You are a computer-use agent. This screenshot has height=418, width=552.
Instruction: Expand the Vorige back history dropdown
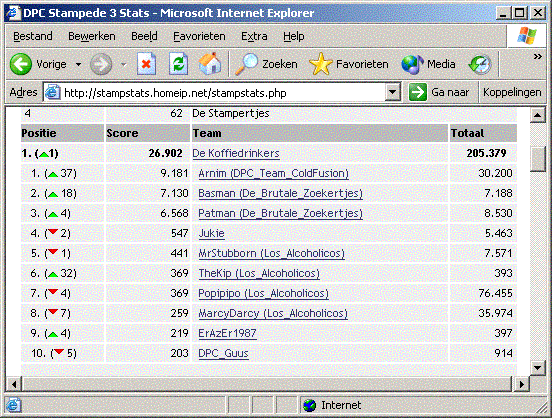78,64
